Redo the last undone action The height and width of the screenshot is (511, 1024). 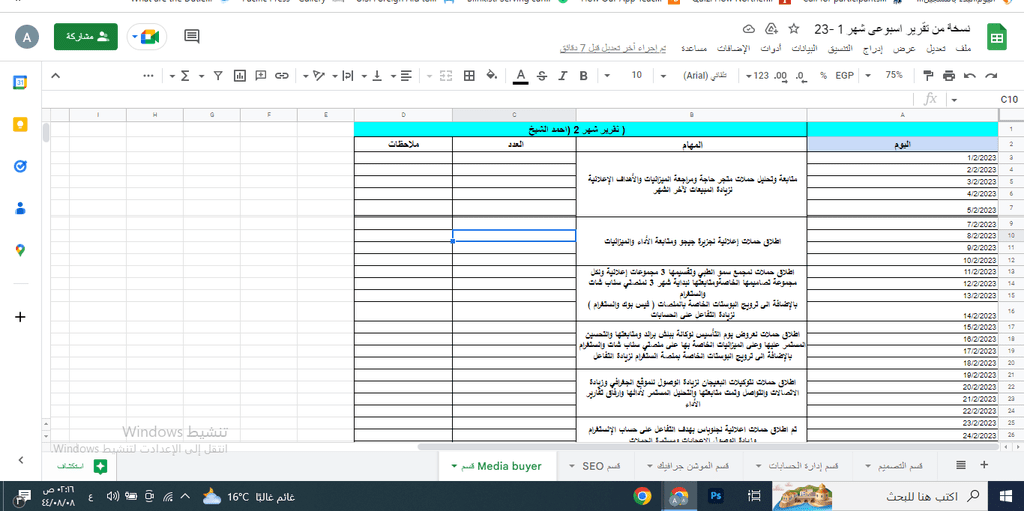coord(991,76)
